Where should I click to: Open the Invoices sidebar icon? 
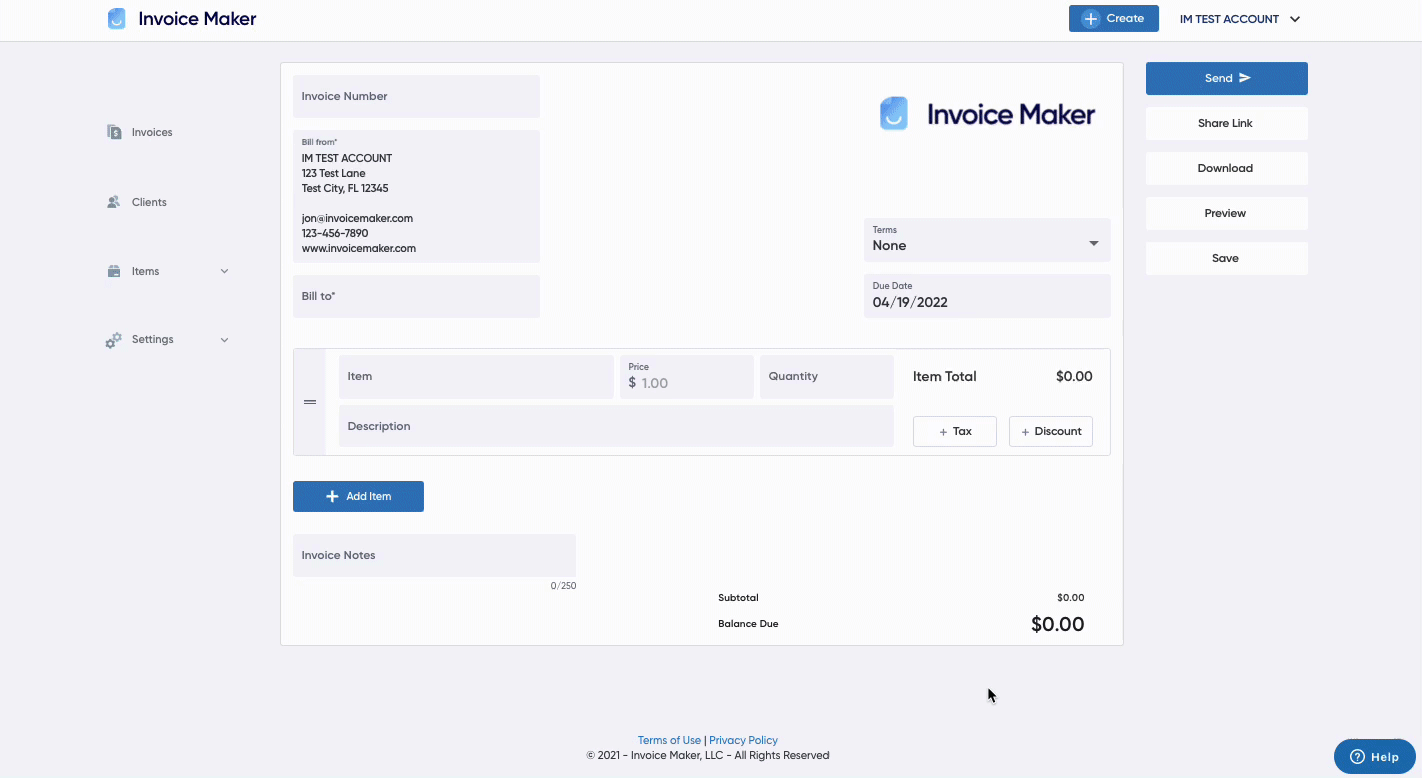(114, 132)
